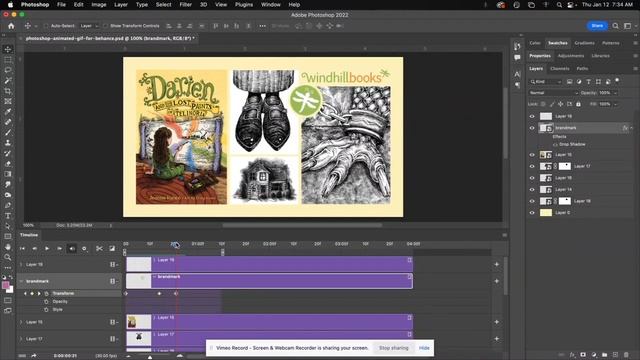This screenshot has width=640, height=360.
Task: Select the Hand tool
Action: (x=8, y=247)
